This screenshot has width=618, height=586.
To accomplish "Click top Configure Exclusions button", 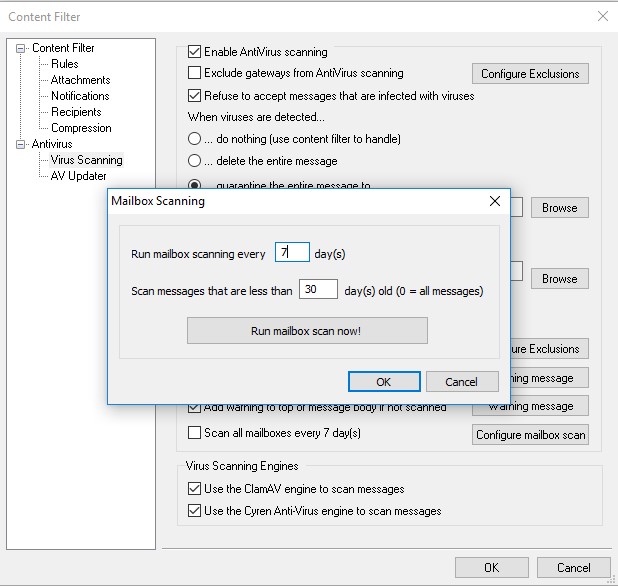I will pos(530,74).
